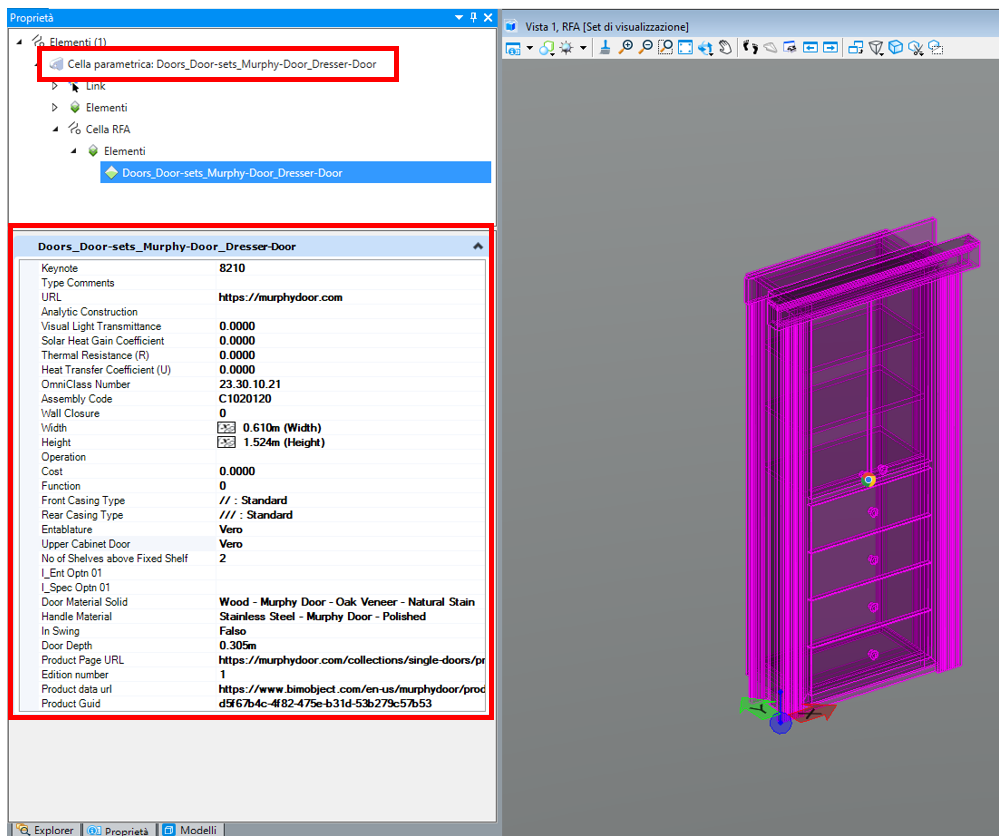This screenshot has width=1002, height=837.
Task: Select the Link tree item
Action: point(95,86)
